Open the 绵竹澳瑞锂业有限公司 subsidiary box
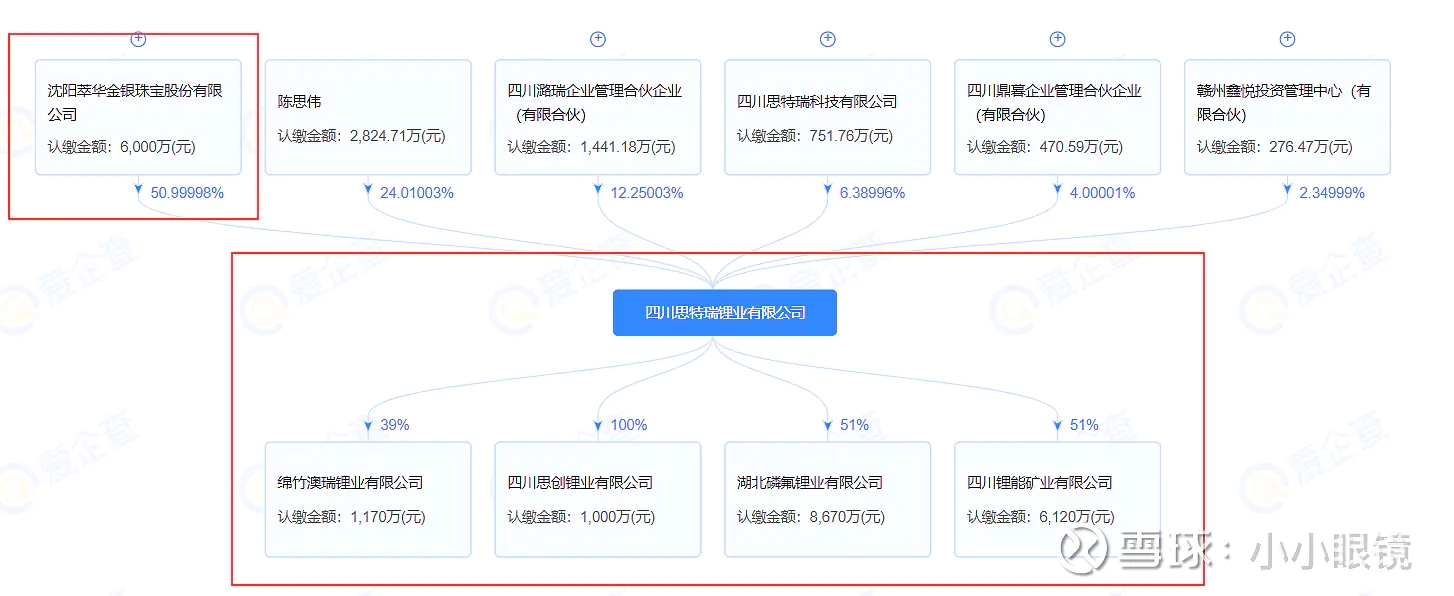Screen dimensions: 1454x596 [x=368, y=499]
